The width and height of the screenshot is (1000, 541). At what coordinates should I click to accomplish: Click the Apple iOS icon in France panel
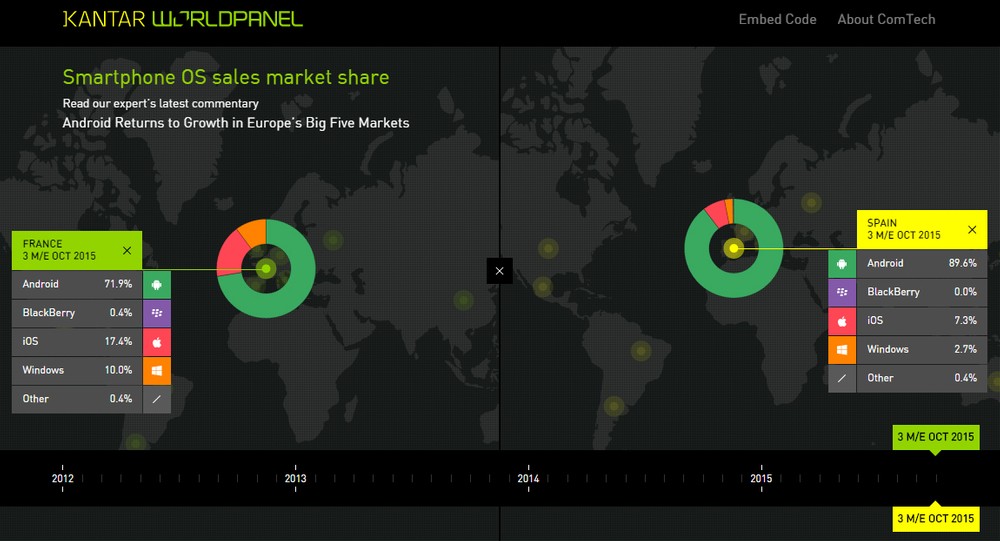click(x=157, y=342)
